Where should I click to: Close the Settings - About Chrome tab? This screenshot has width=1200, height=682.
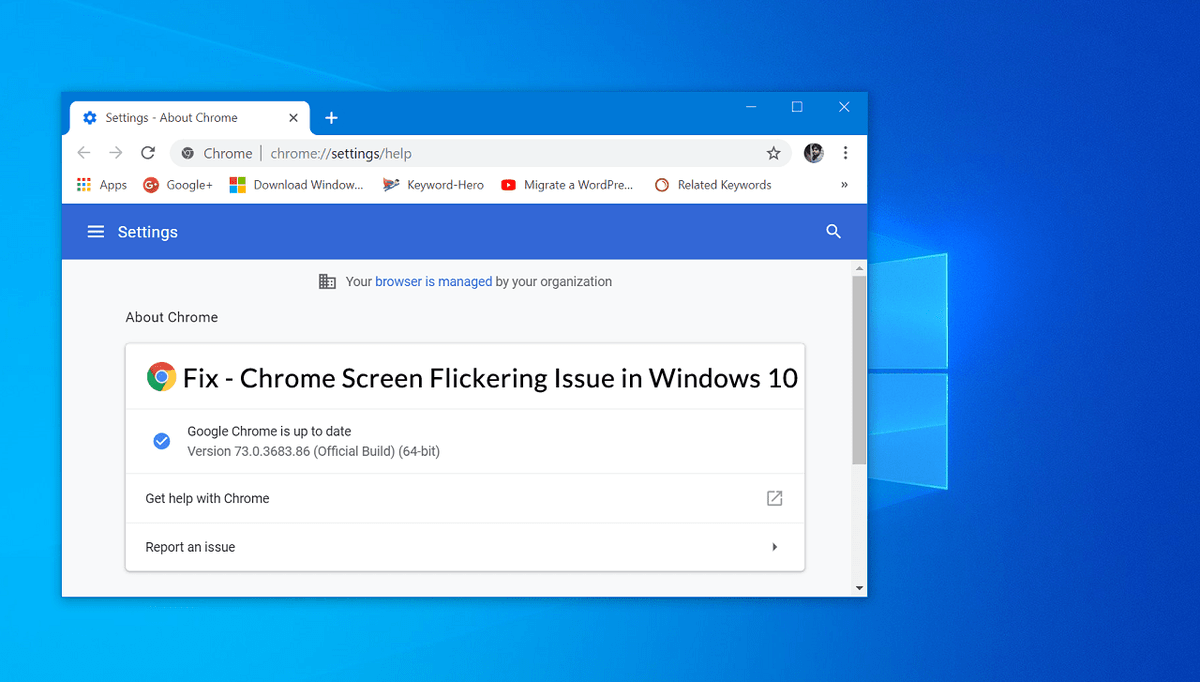point(293,118)
